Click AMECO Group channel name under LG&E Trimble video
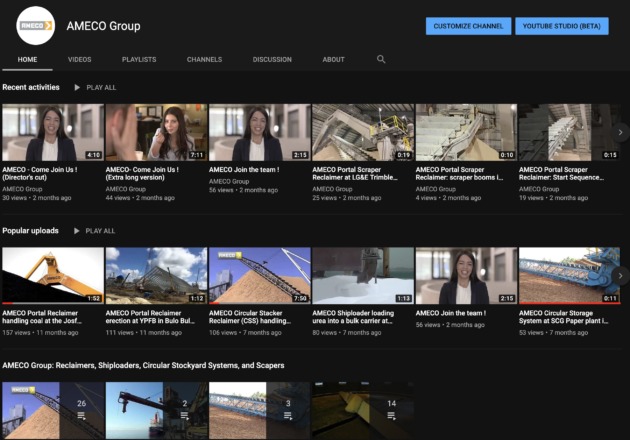 coord(332,189)
